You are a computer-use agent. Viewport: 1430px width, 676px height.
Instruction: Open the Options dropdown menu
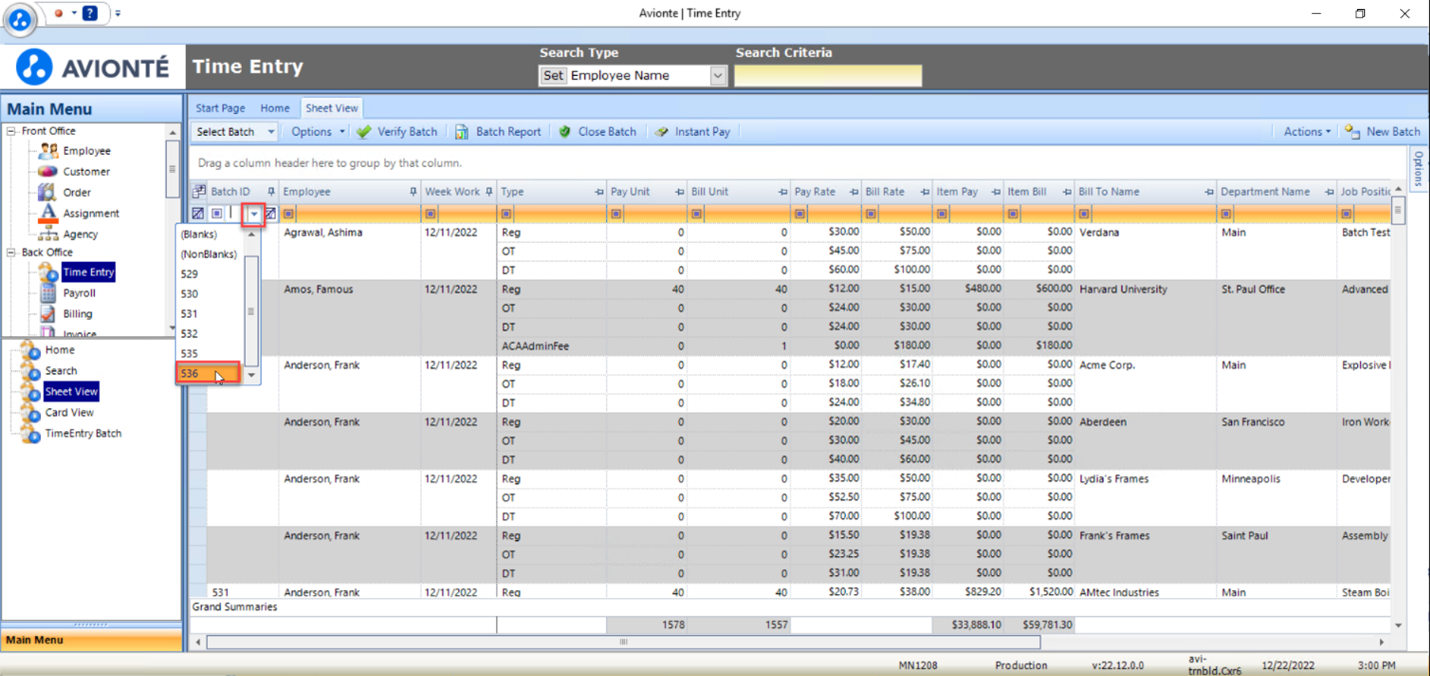[317, 132]
